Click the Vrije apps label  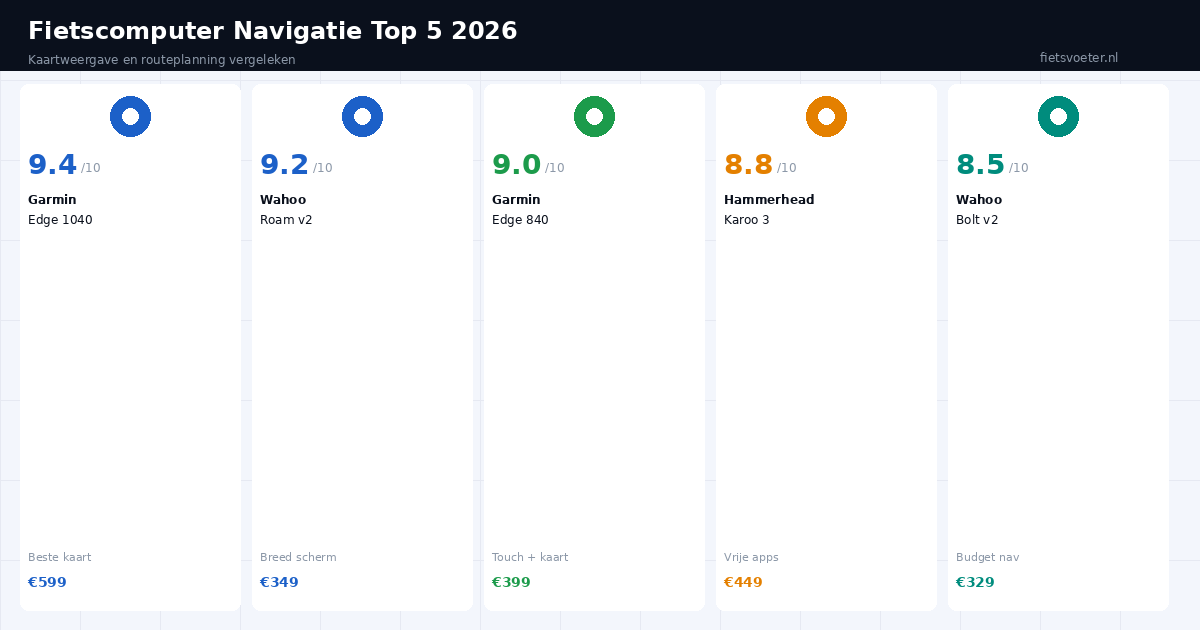pyautogui.click(x=751, y=558)
